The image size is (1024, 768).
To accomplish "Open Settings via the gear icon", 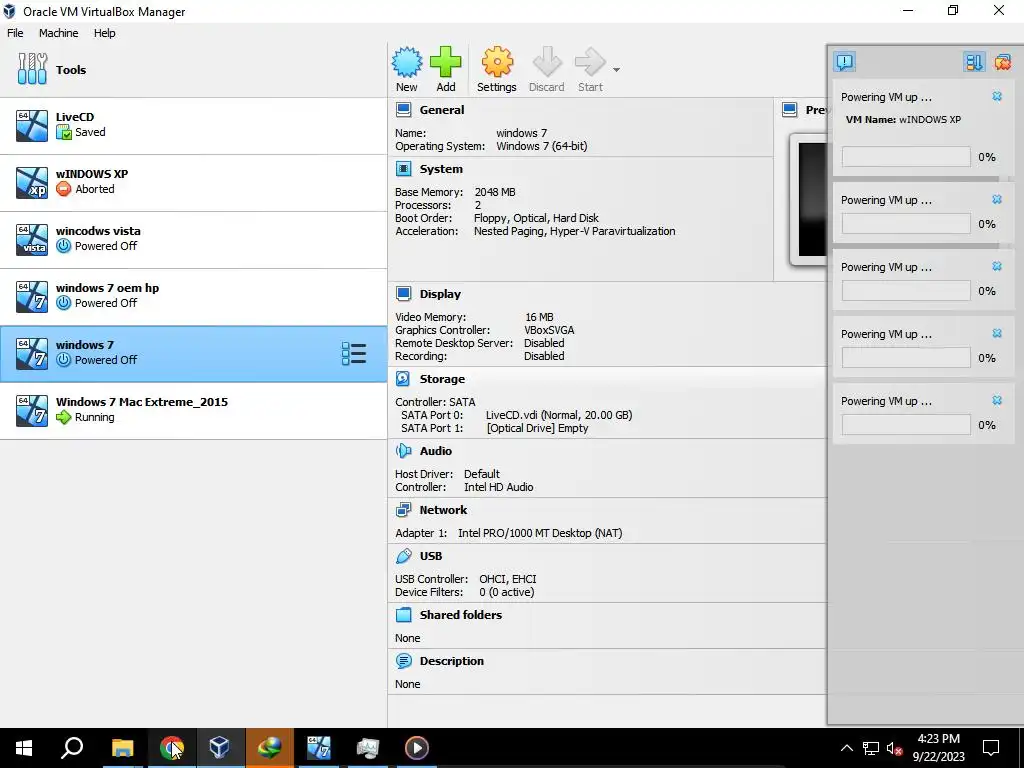I will pos(497,62).
